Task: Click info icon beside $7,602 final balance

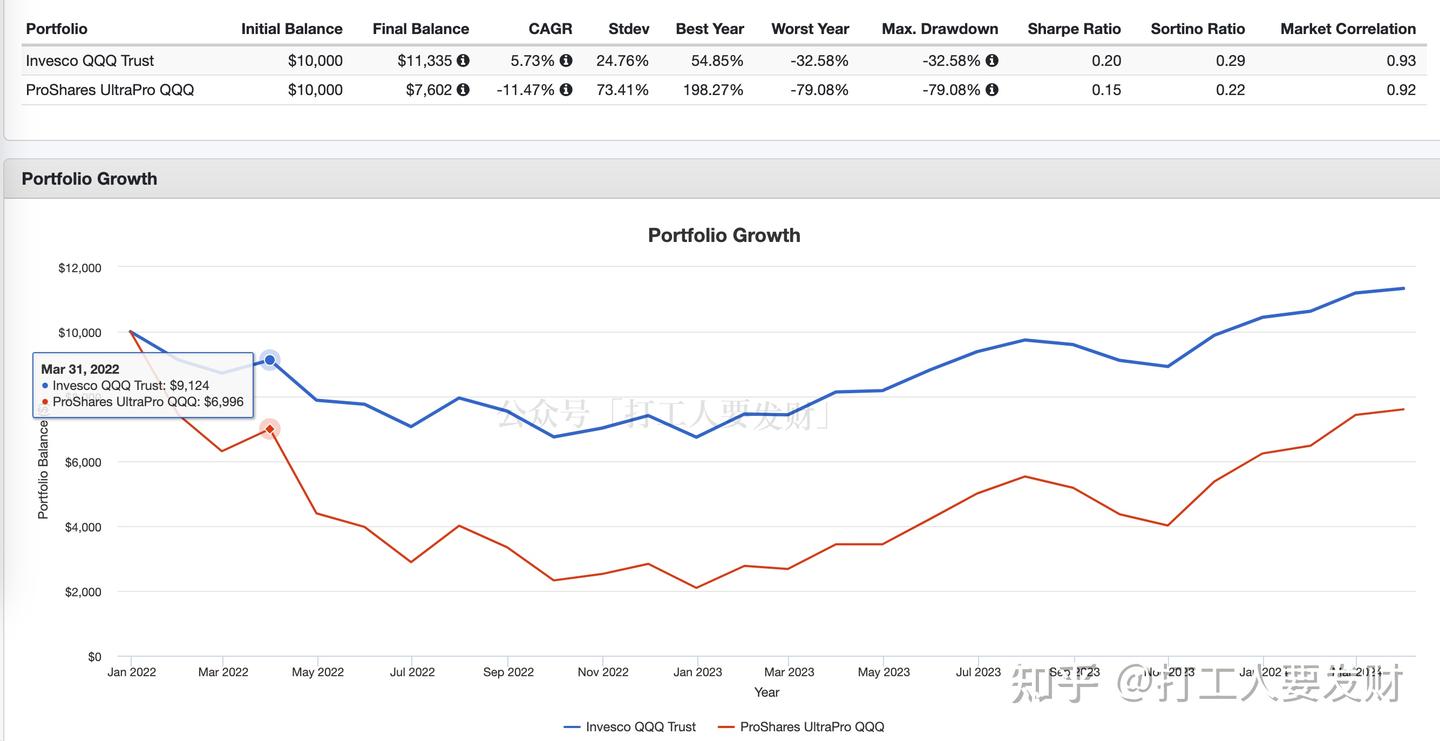Action: point(463,90)
